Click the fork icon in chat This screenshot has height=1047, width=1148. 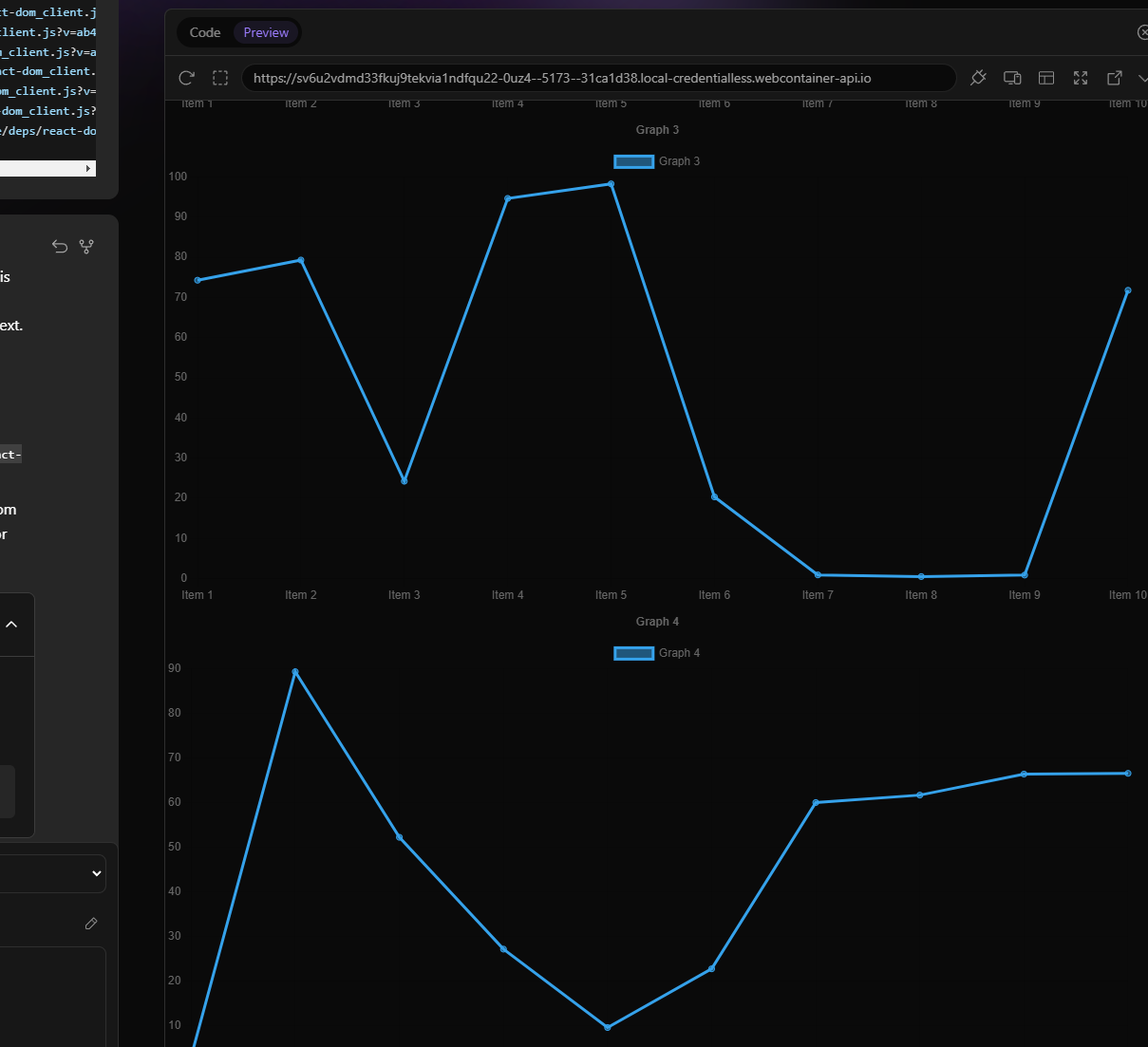pyautogui.click(x=86, y=247)
